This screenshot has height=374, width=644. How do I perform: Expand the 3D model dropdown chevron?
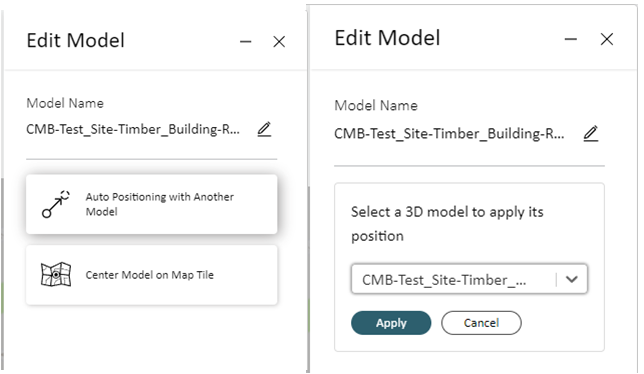tap(572, 279)
